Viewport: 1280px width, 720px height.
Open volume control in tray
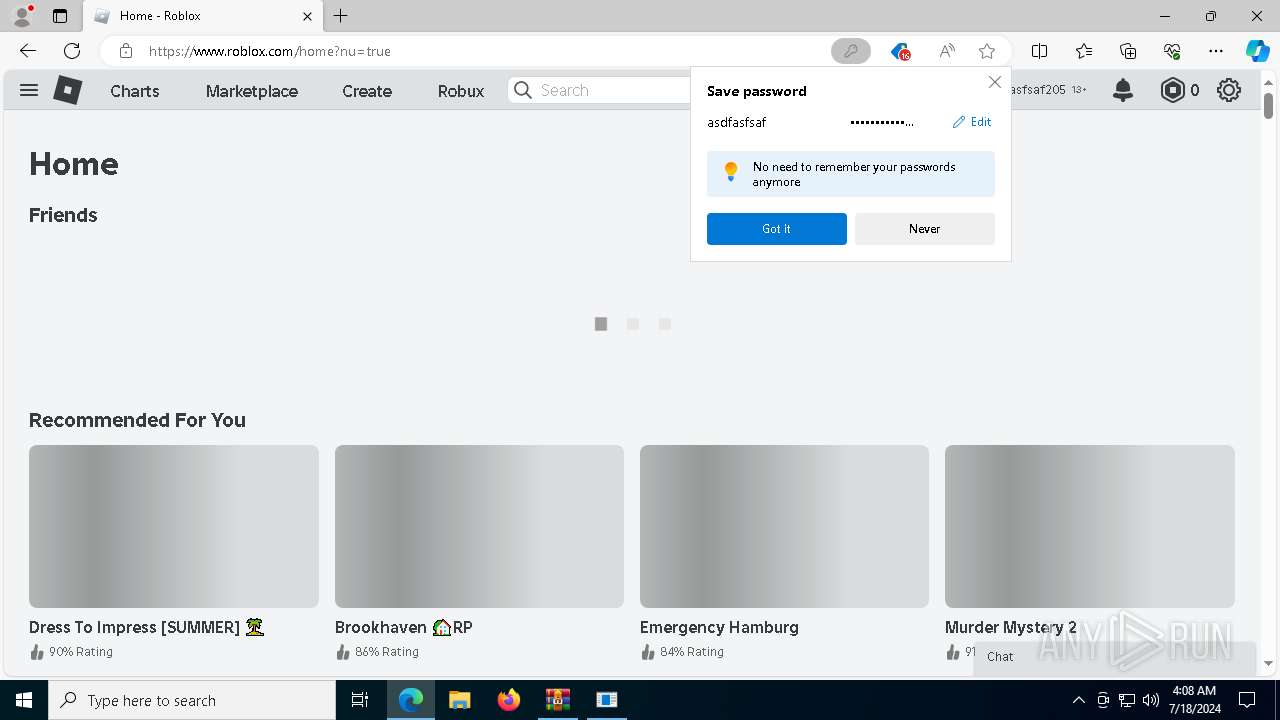click(x=1151, y=700)
